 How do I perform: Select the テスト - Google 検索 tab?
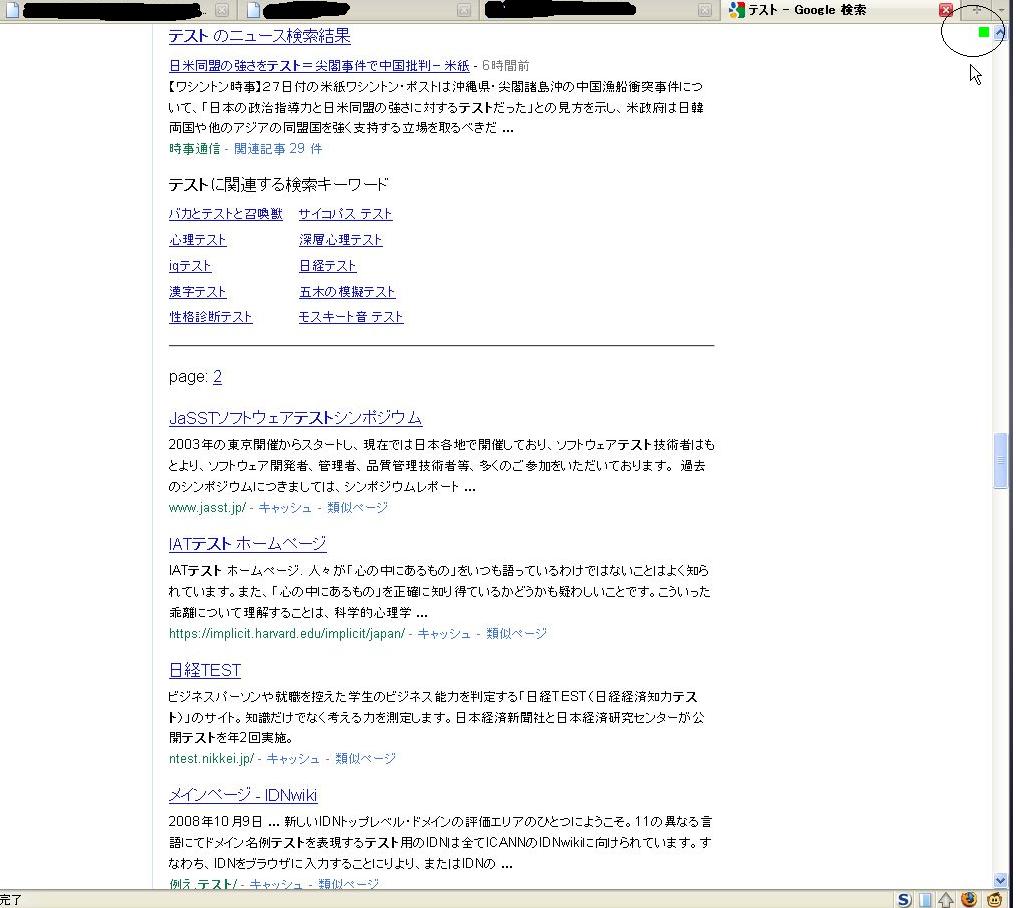pyautogui.click(x=840, y=10)
